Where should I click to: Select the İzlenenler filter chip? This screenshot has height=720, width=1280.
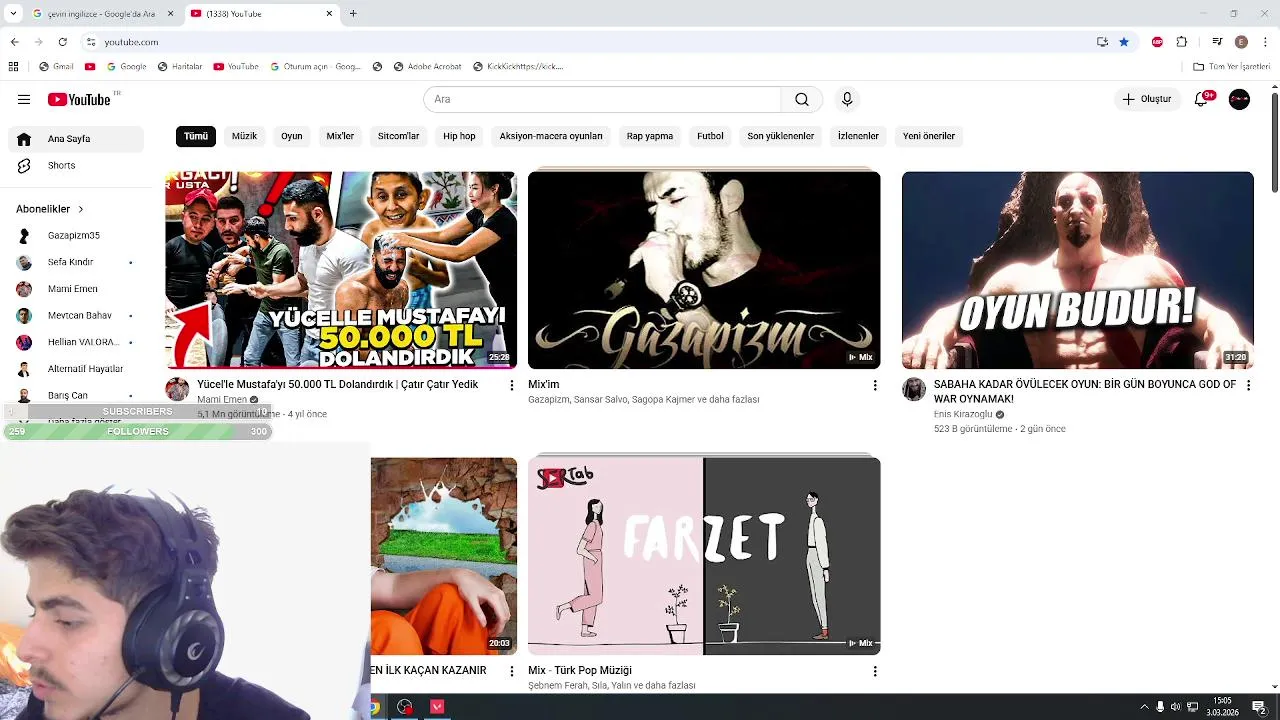click(x=858, y=136)
